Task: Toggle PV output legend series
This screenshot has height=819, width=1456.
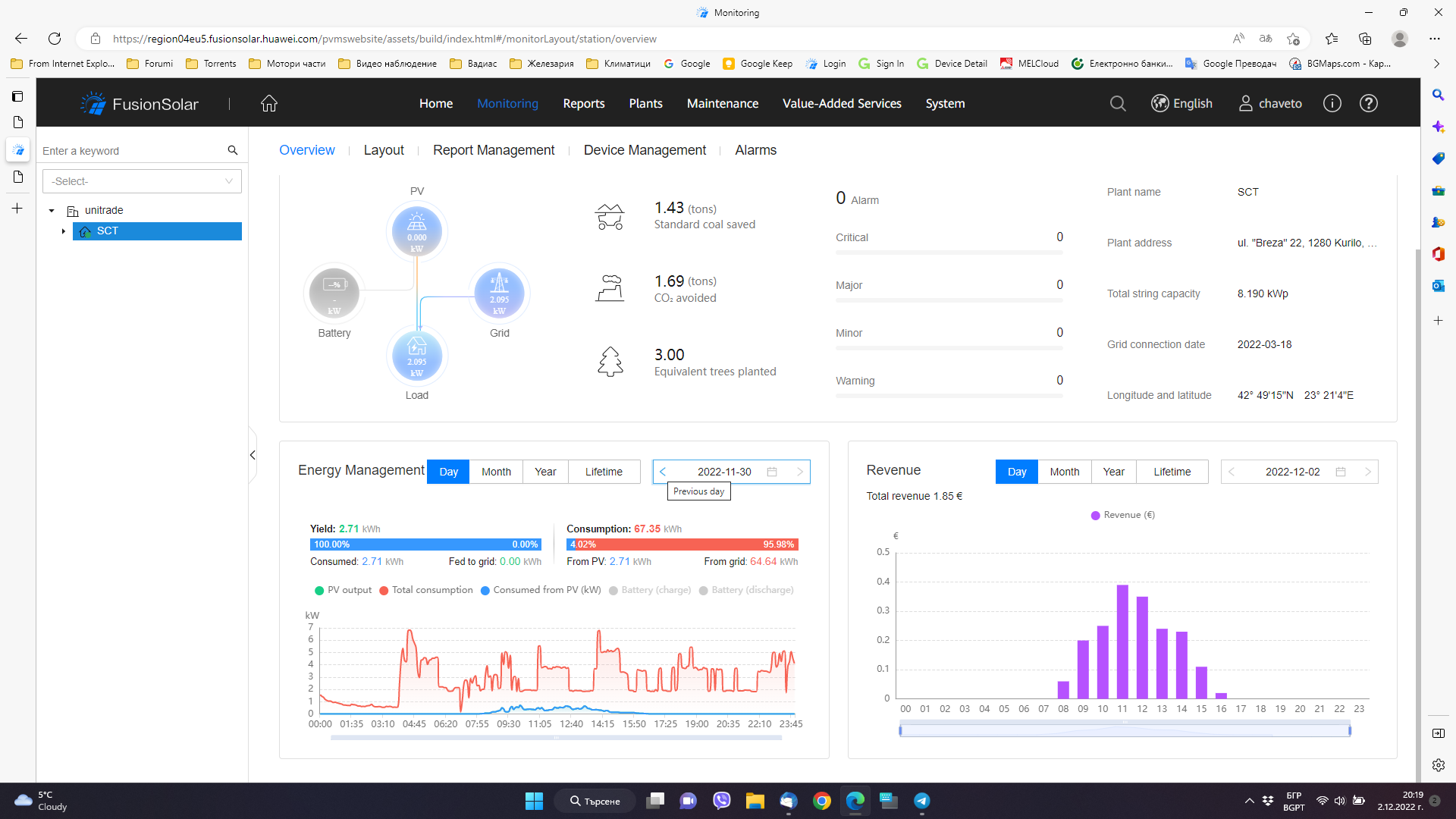Action: [344, 590]
